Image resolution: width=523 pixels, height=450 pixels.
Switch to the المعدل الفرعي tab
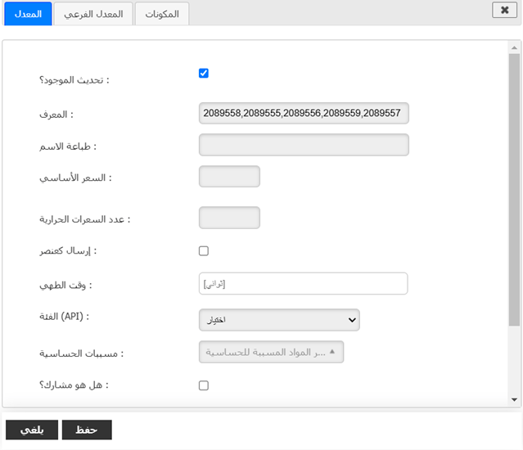coord(93,14)
